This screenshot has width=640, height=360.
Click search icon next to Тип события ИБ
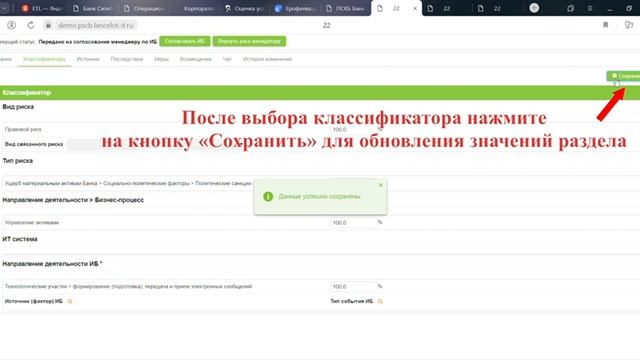[380, 301]
